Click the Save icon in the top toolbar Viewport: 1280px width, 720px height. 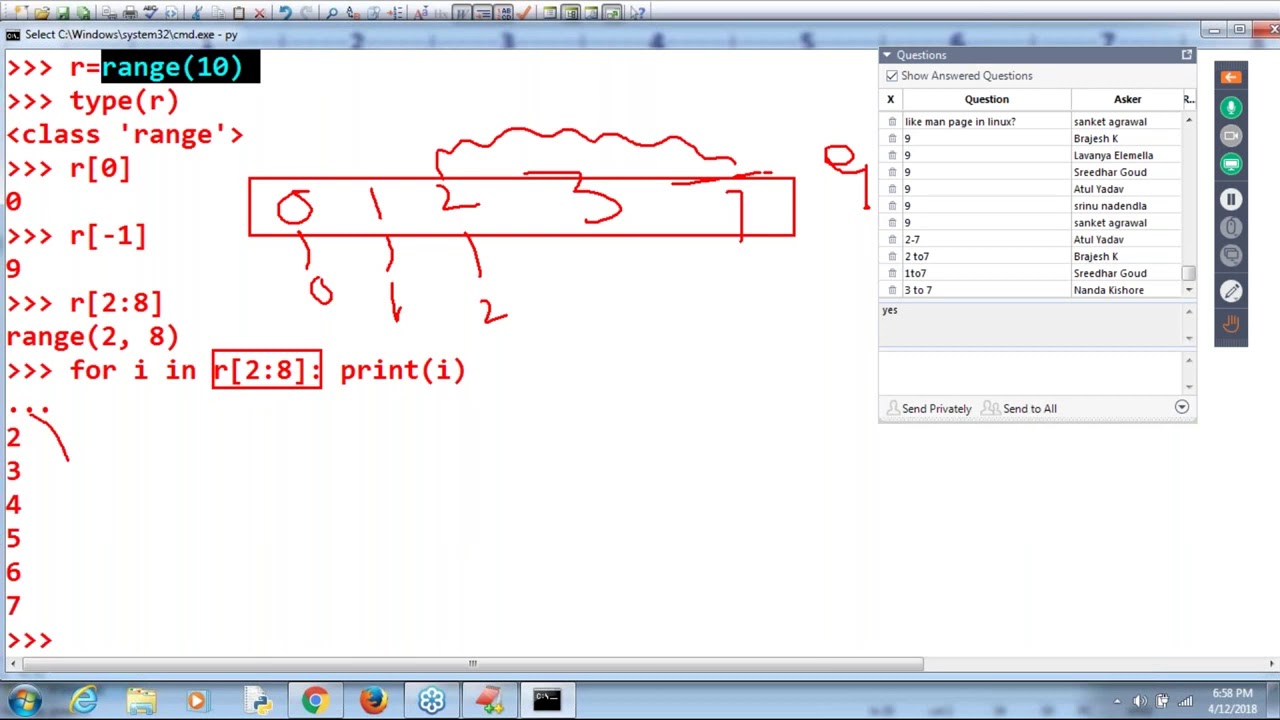[x=62, y=13]
